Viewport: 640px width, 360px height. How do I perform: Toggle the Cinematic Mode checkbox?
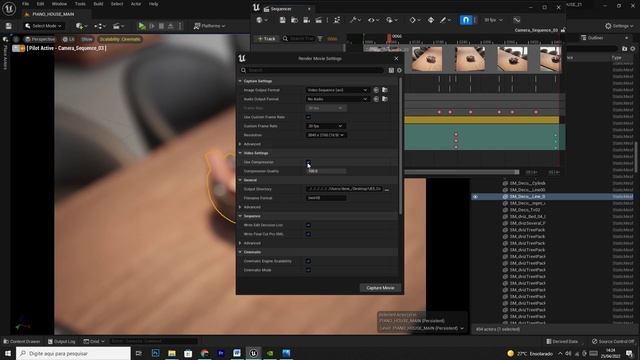(308, 270)
